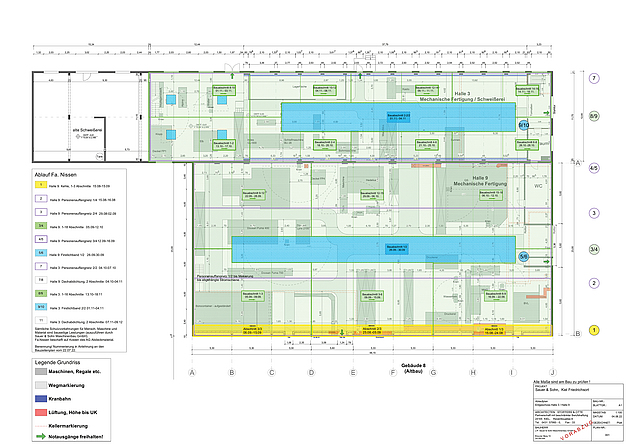This screenshot has width=630, height=445.
Task: Select the 4/5 circle marker
Action: click(x=593, y=168)
